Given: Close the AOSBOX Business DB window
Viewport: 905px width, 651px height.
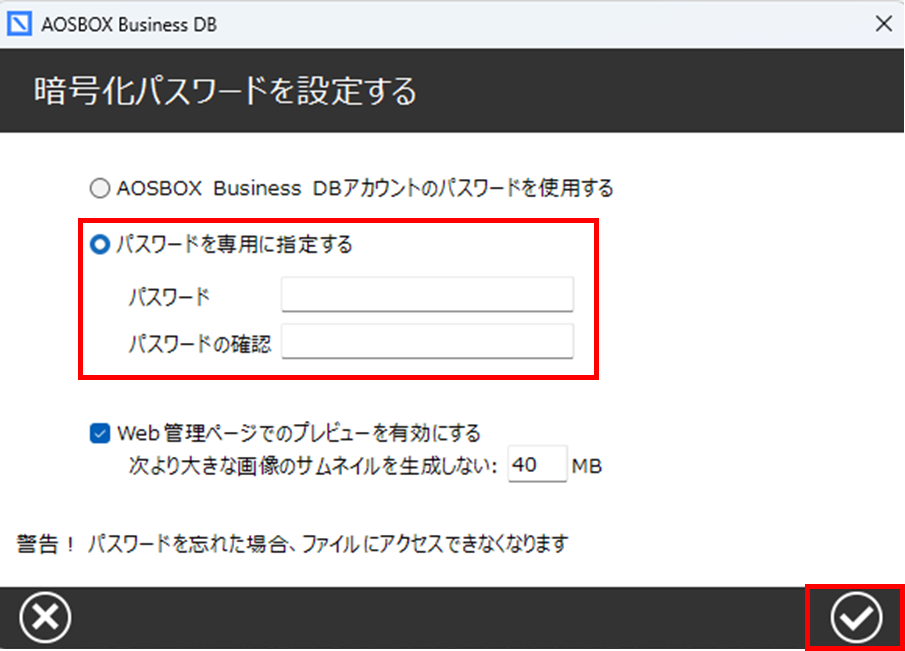Looking at the screenshot, I should (x=884, y=24).
